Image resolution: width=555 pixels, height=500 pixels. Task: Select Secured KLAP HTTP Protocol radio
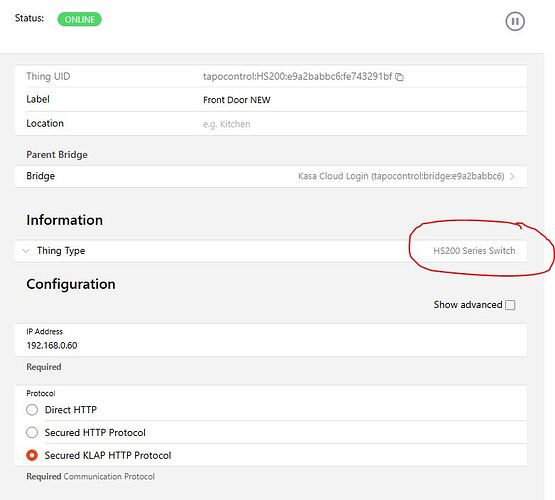click(x=32, y=455)
